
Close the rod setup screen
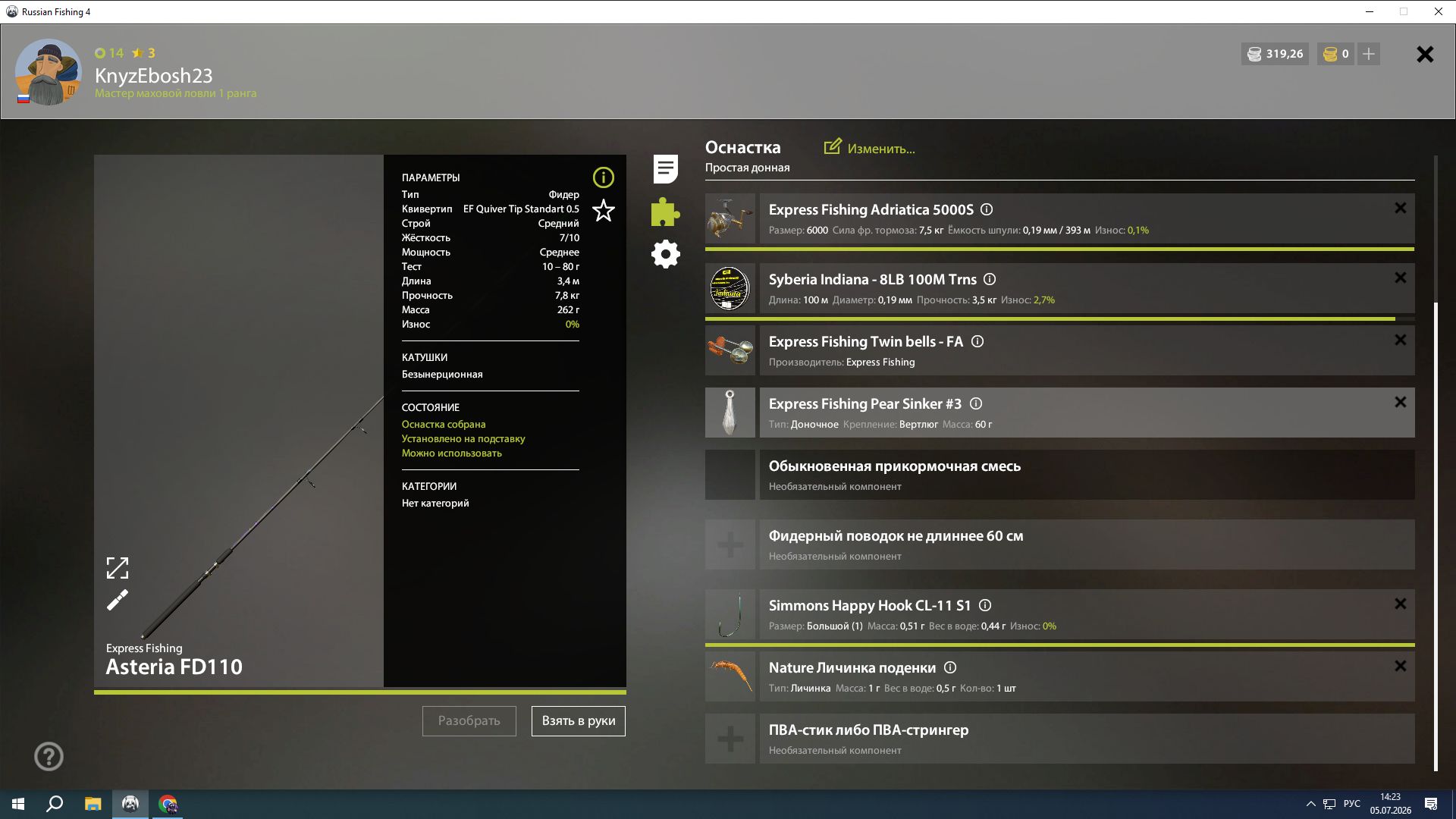(x=1425, y=54)
